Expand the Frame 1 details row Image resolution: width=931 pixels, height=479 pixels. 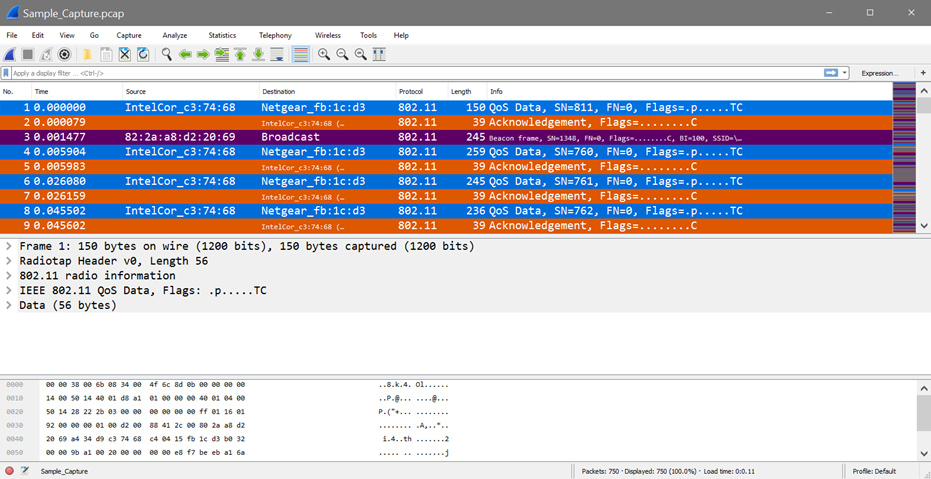tap(8, 246)
